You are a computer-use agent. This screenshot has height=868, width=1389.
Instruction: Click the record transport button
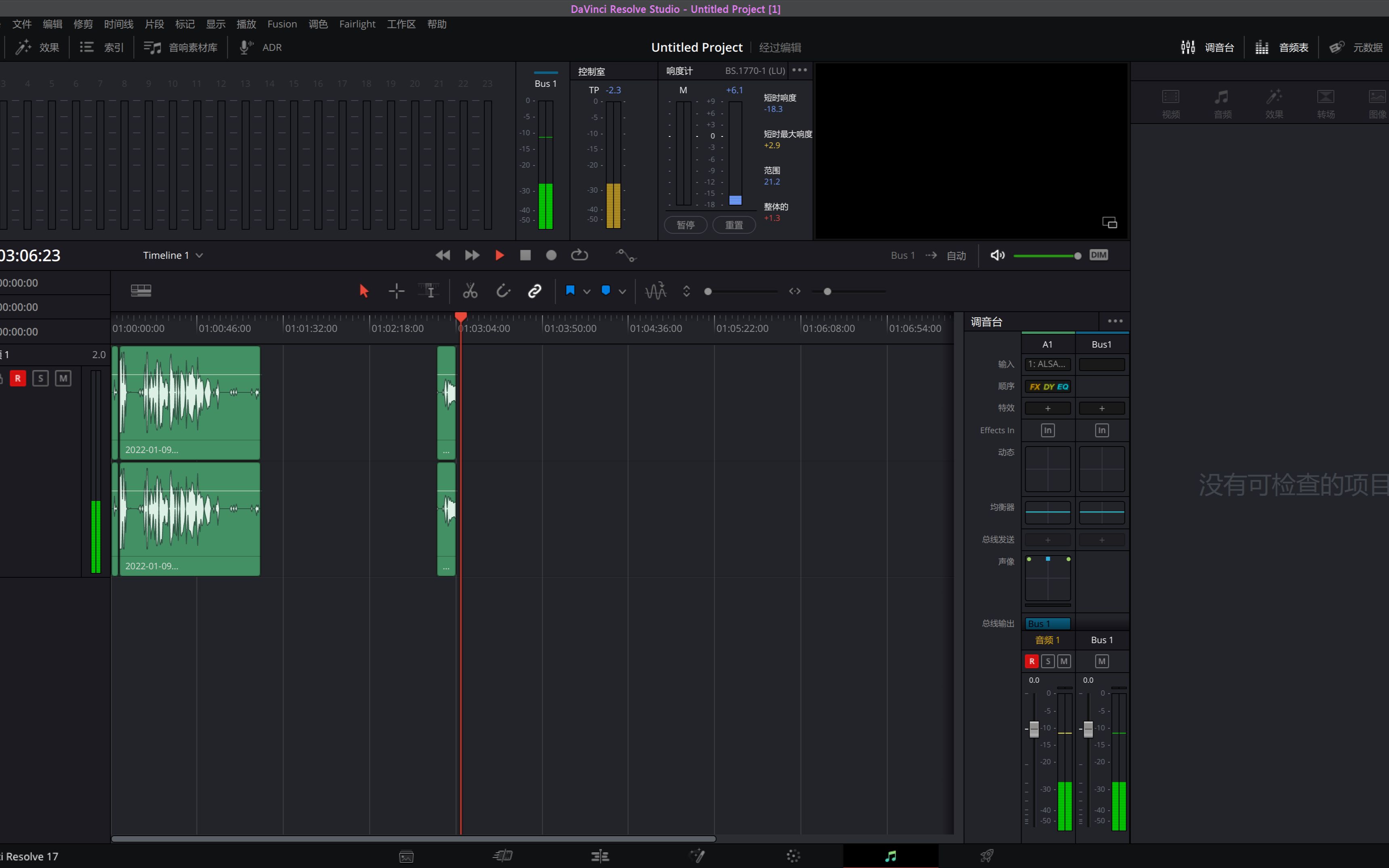tap(551, 255)
